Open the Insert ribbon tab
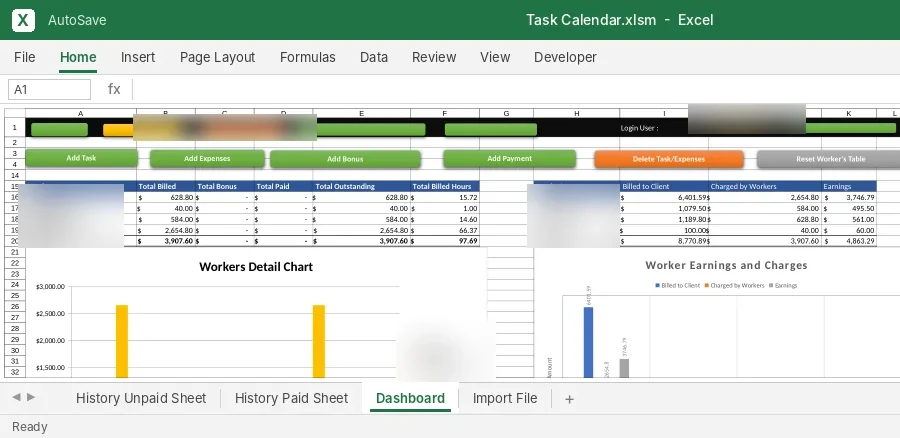This screenshot has width=900, height=438. 138,57
